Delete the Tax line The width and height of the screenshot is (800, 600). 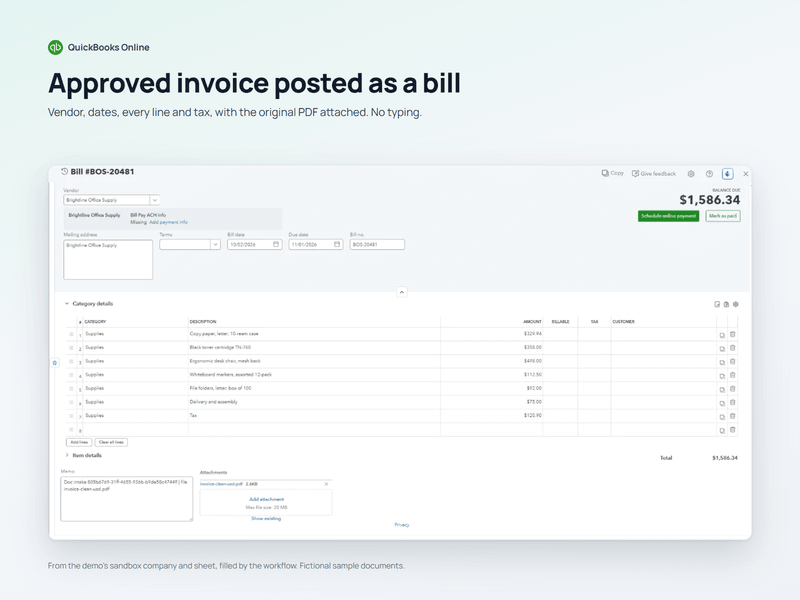coord(733,416)
